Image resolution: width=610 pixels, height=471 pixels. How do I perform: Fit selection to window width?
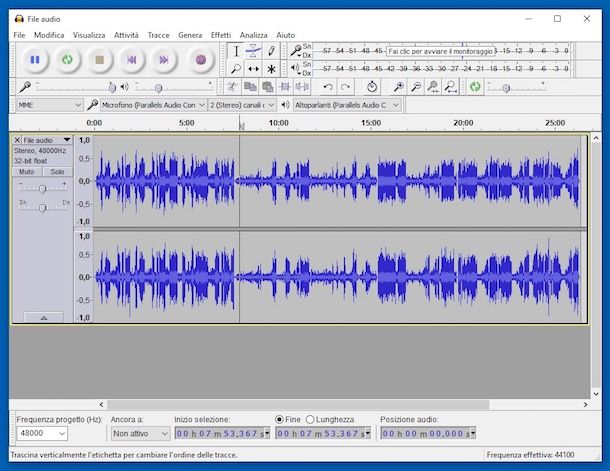click(433, 87)
